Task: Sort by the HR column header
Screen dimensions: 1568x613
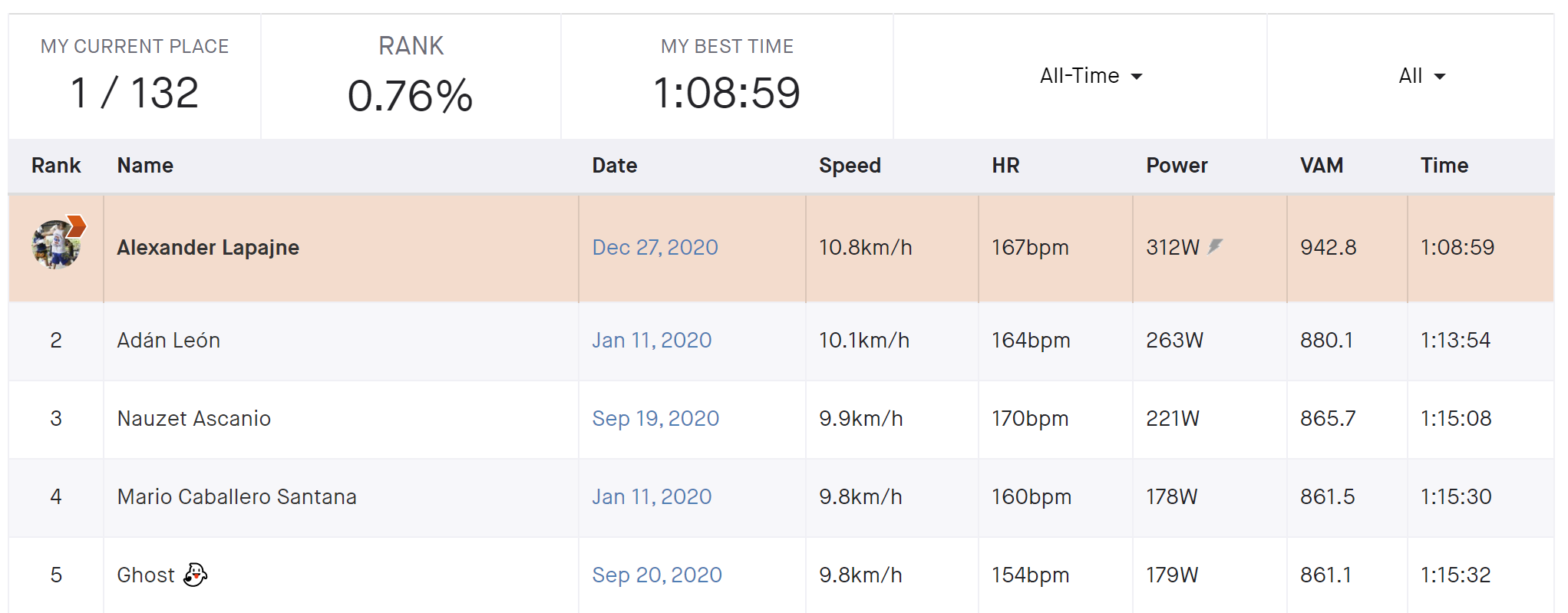Action: (1005, 165)
